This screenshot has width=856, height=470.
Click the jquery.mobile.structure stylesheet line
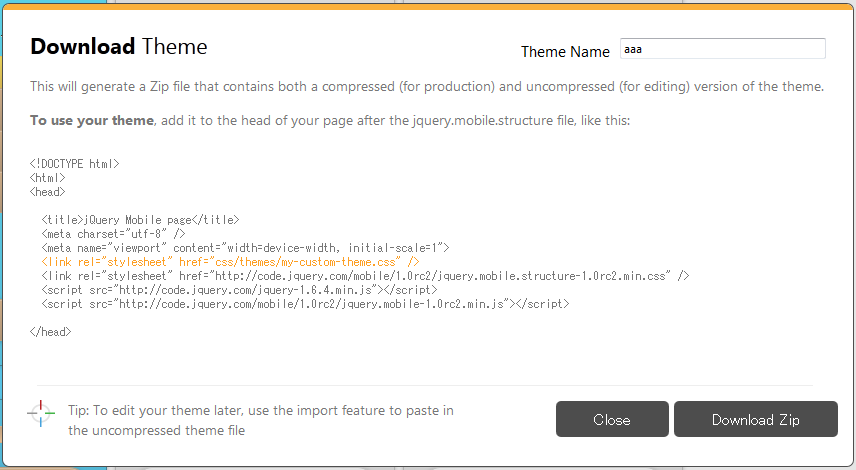click(x=365, y=275)
